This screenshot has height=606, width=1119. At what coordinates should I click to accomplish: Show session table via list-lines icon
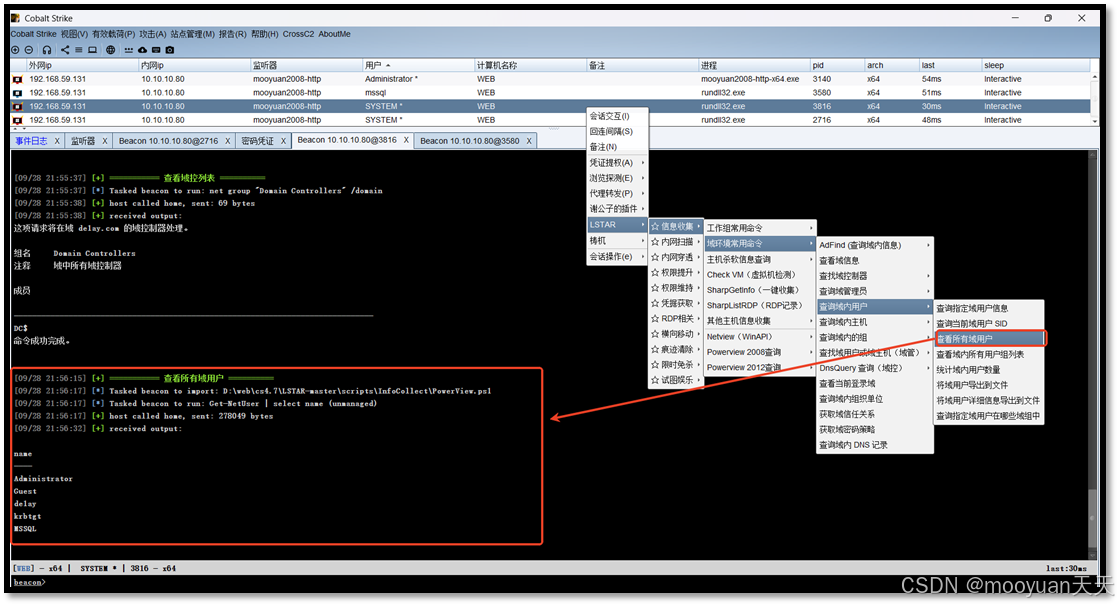(x=79, y=50)
